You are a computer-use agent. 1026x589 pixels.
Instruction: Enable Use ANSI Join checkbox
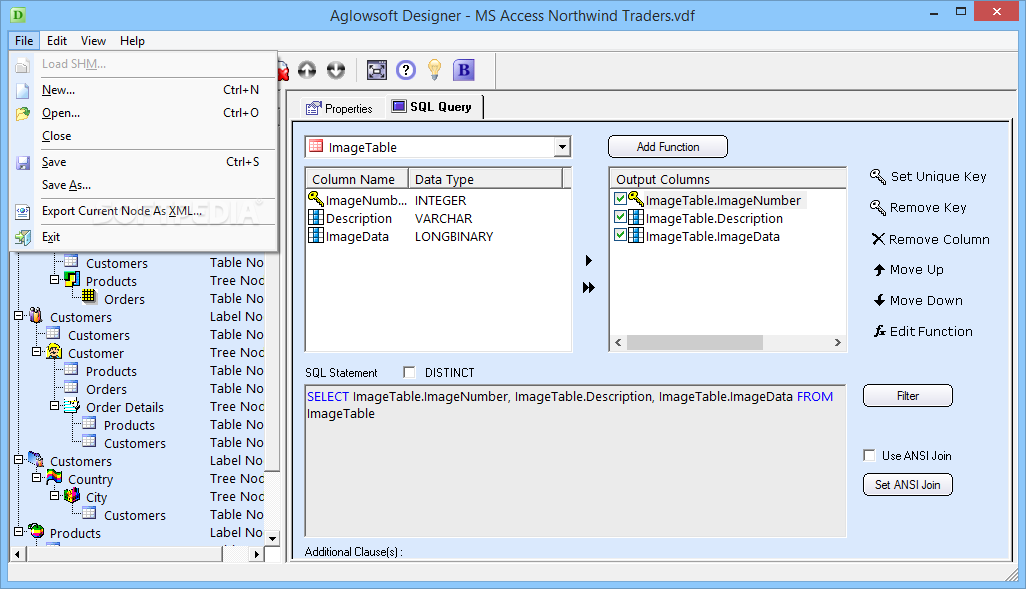coord(869,455)
